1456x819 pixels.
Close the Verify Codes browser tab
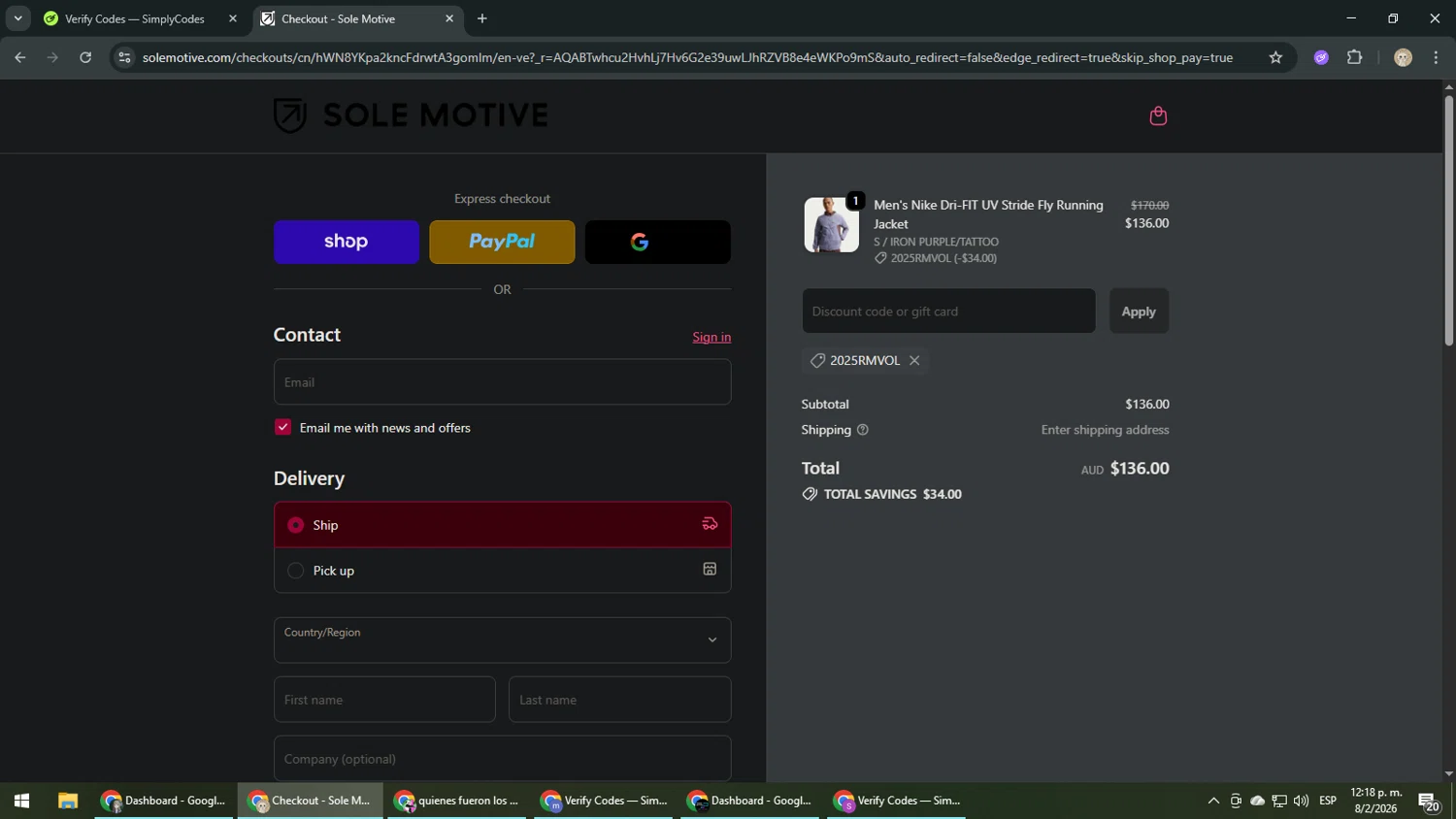[x=233, y=18]
